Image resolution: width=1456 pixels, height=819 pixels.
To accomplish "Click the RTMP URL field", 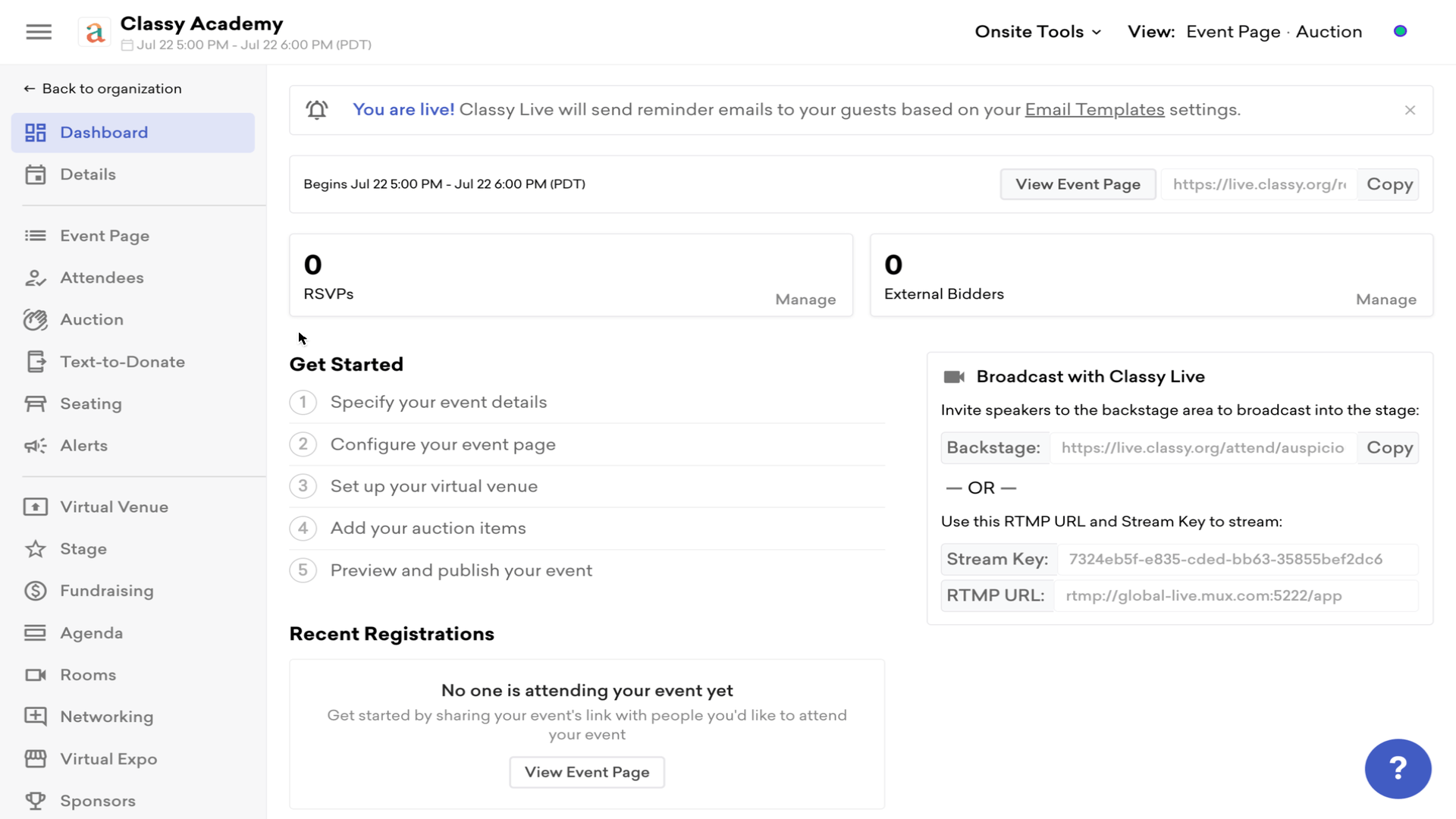I will pyautogui.click(x=1236, y=596).
